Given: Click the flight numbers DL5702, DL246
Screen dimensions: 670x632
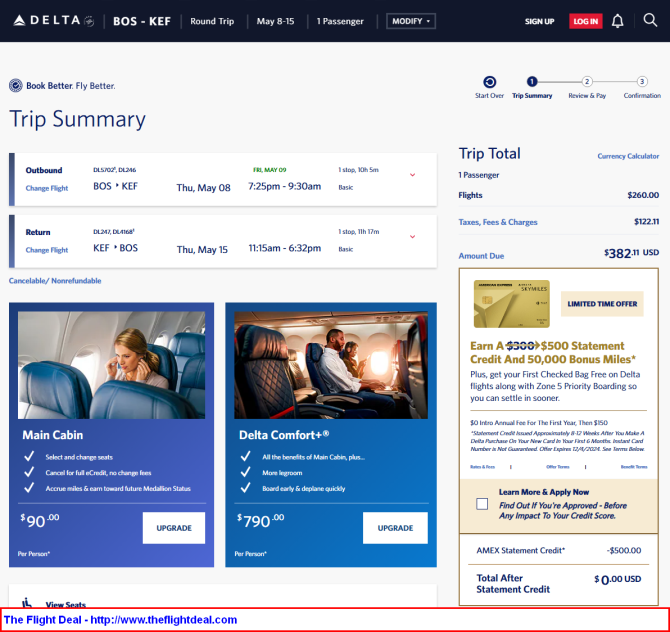Looking at the screenshot, I should coord(115,170).
